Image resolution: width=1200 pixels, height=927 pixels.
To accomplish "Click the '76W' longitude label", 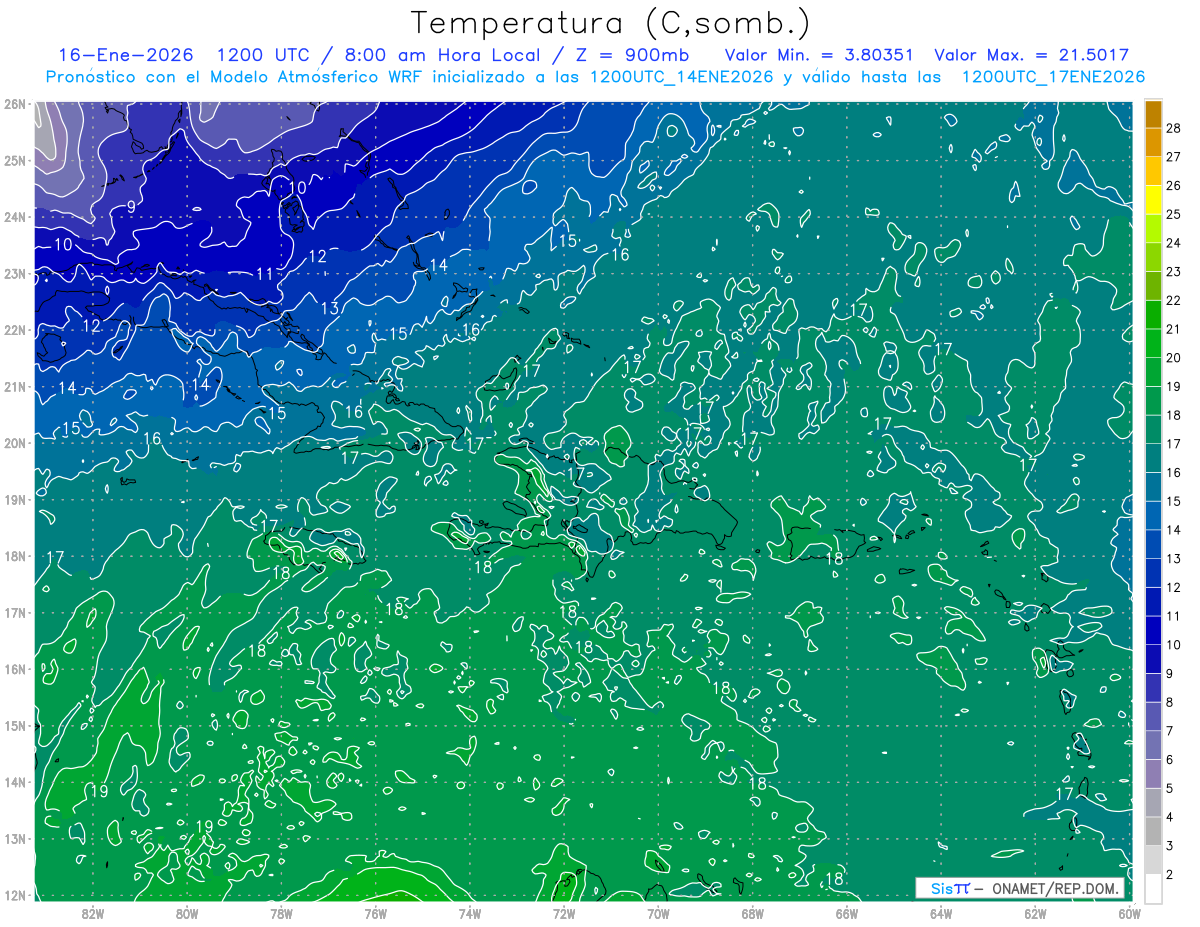I will tap(375, 913).
